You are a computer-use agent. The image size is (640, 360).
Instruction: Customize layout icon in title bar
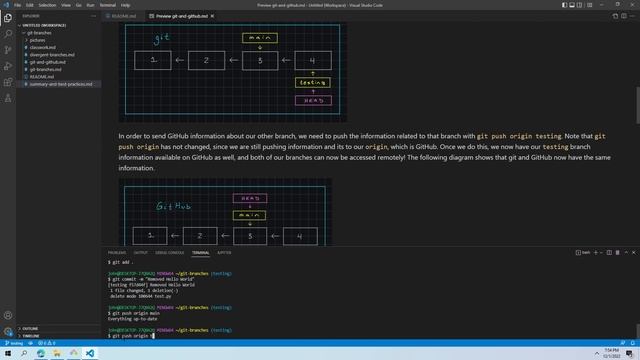(589, 5)
